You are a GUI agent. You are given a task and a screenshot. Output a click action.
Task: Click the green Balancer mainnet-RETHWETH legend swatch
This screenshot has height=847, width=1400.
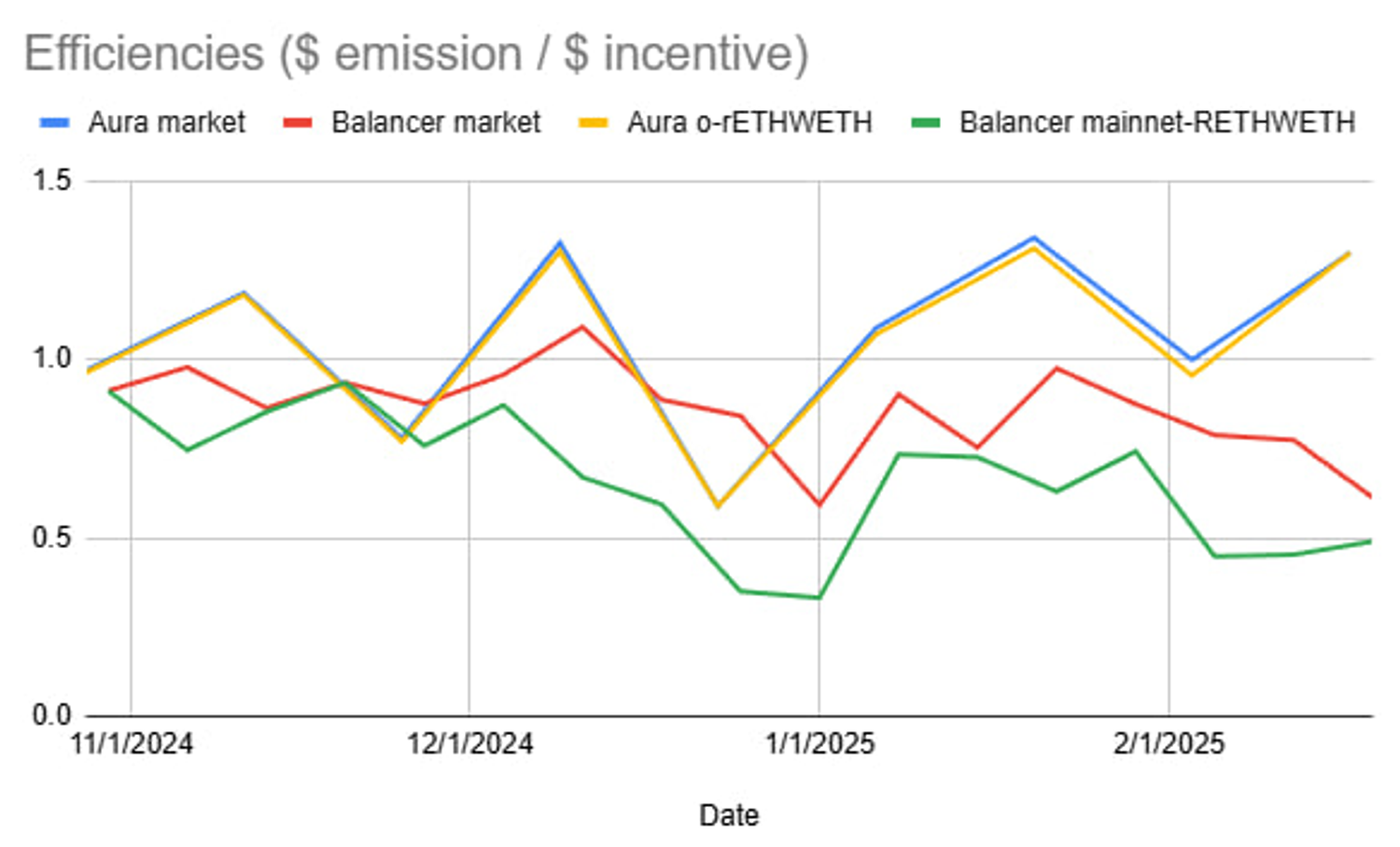[925, 122]
